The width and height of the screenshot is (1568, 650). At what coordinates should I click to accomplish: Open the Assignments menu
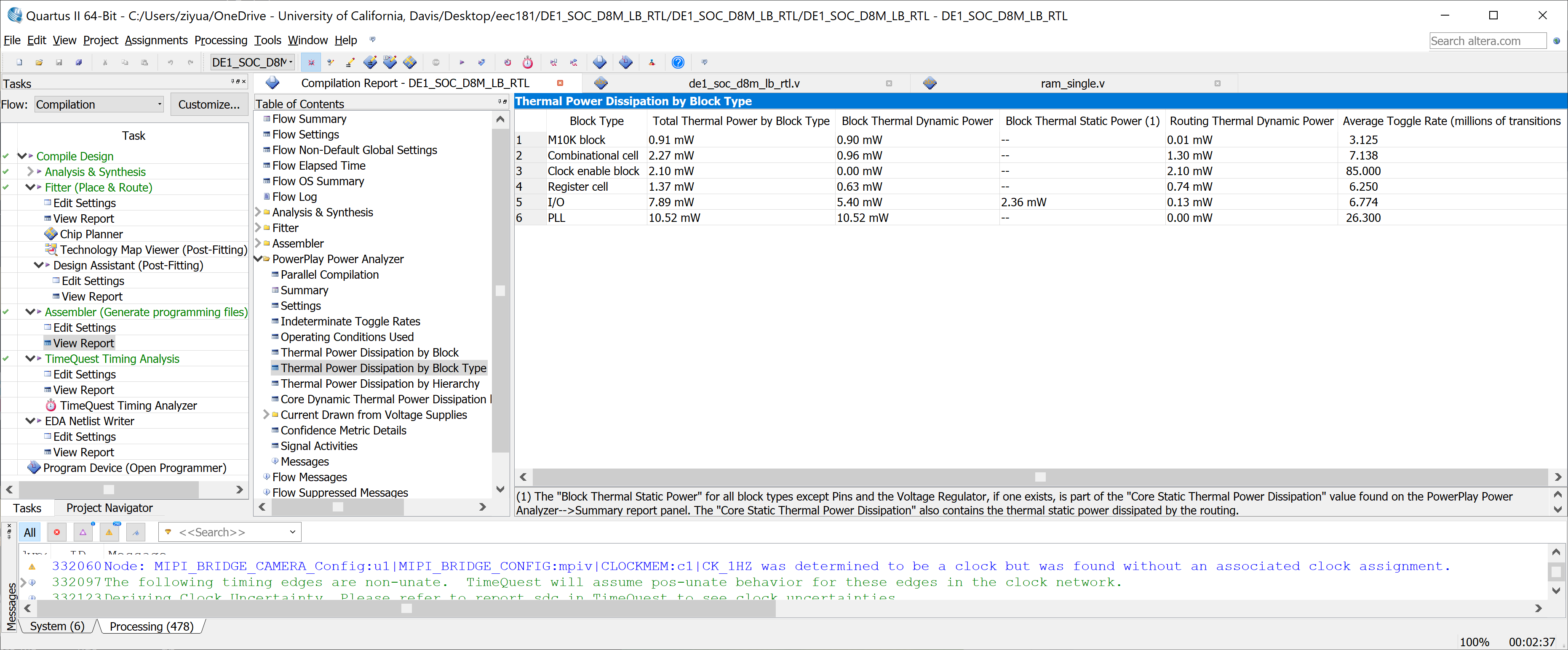(x=156, y=40)
